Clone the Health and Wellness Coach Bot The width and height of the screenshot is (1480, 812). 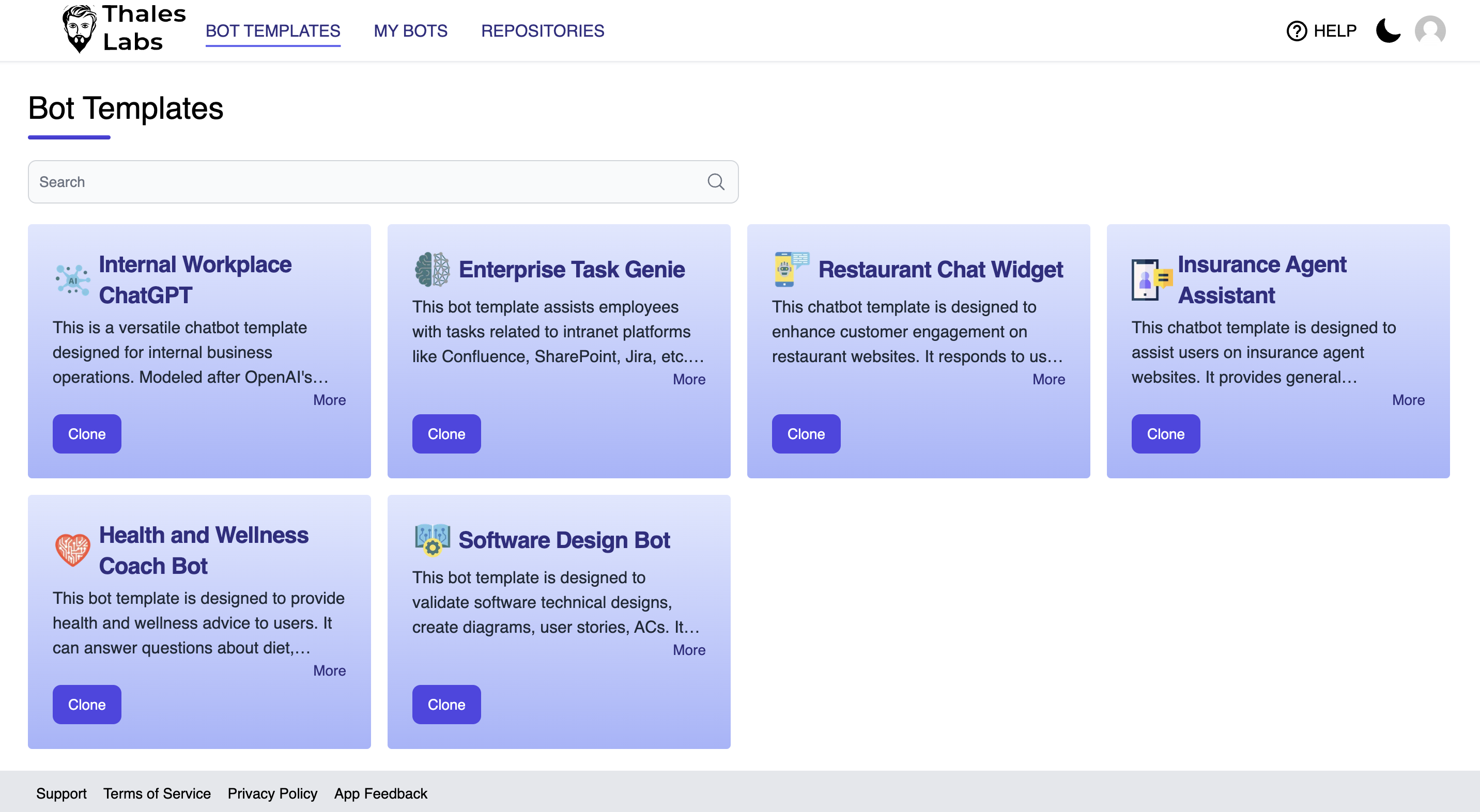(87, 705)
